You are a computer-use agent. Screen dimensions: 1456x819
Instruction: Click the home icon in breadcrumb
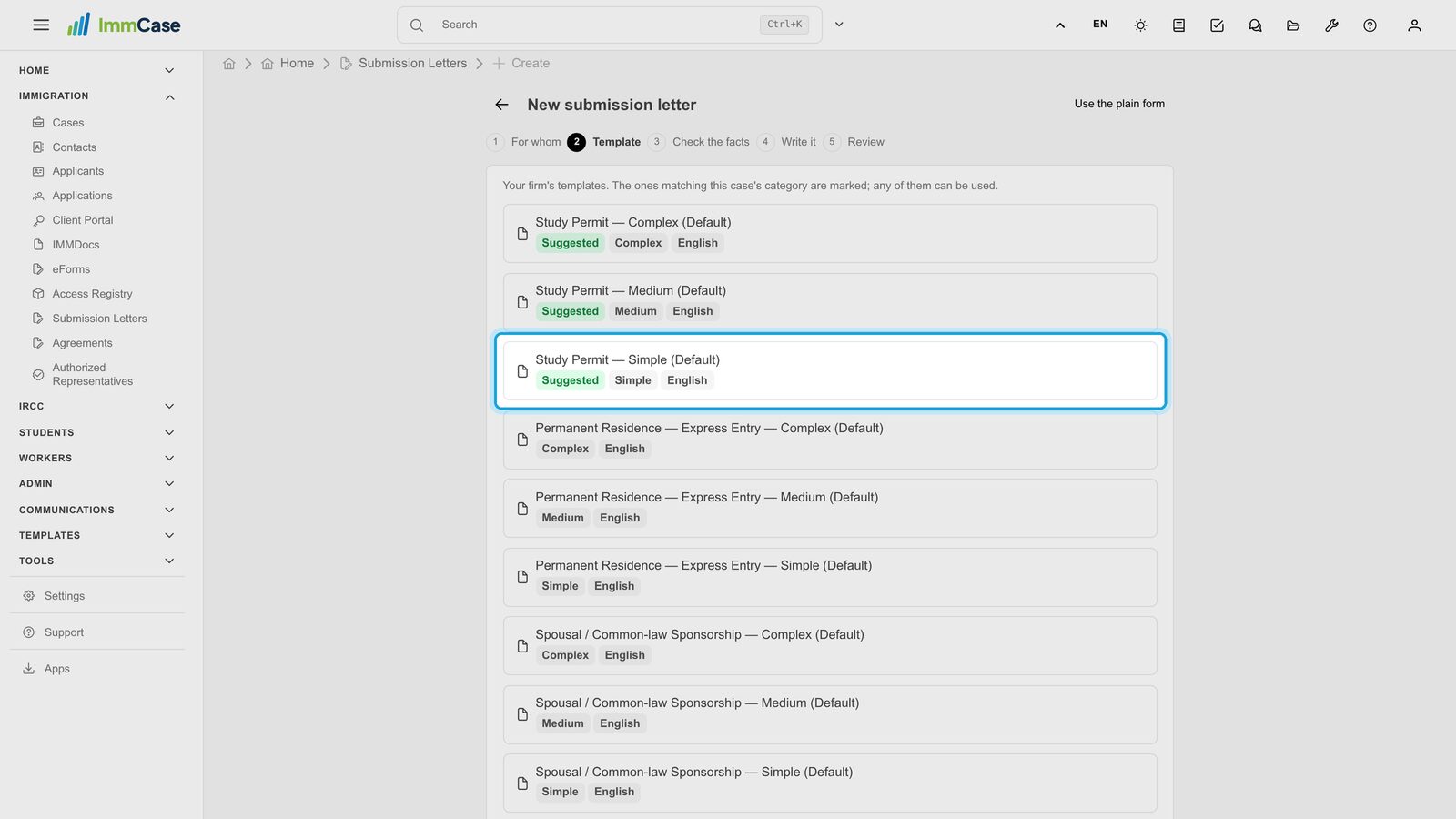click(x=229, y=64)
